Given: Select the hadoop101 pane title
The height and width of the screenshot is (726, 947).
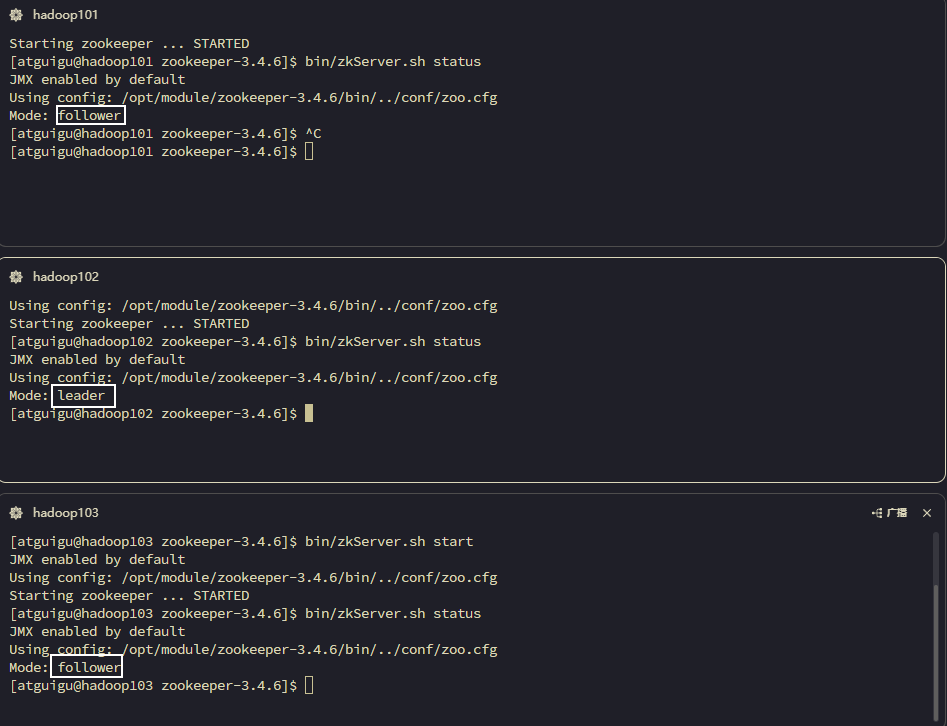Looking at the screenshot, I should click(x=65, y=15).
